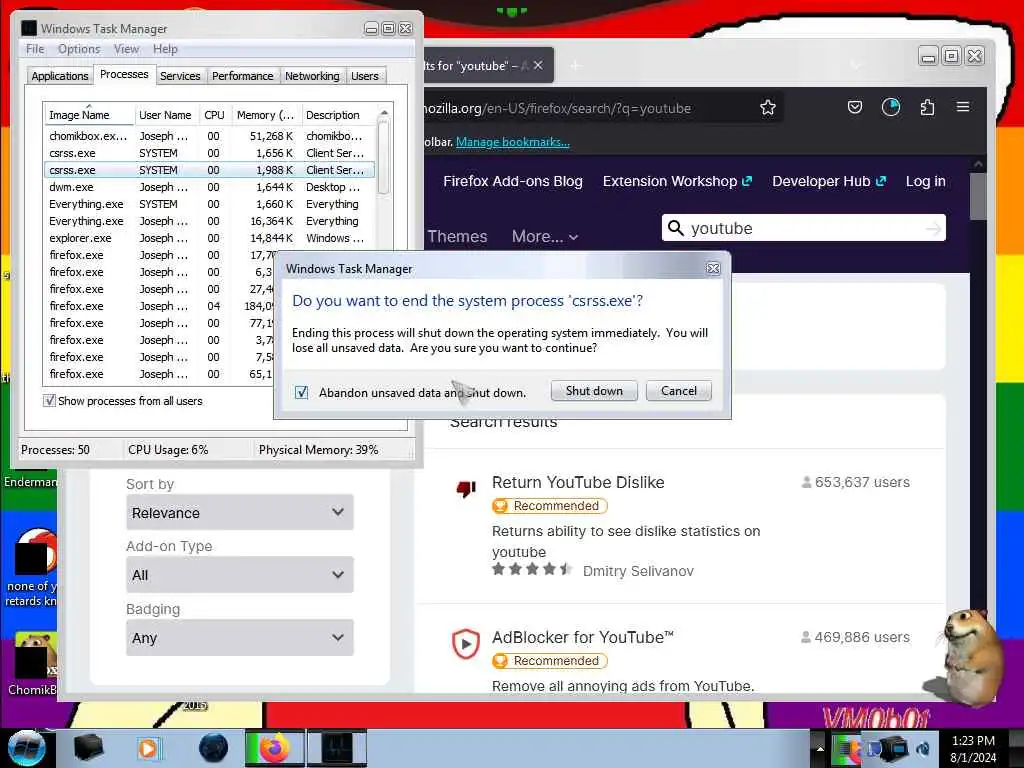Uncheck Abandon unsaved data and shut down
The height and width of the screenshot is (768, 1024).
(302, 392)
